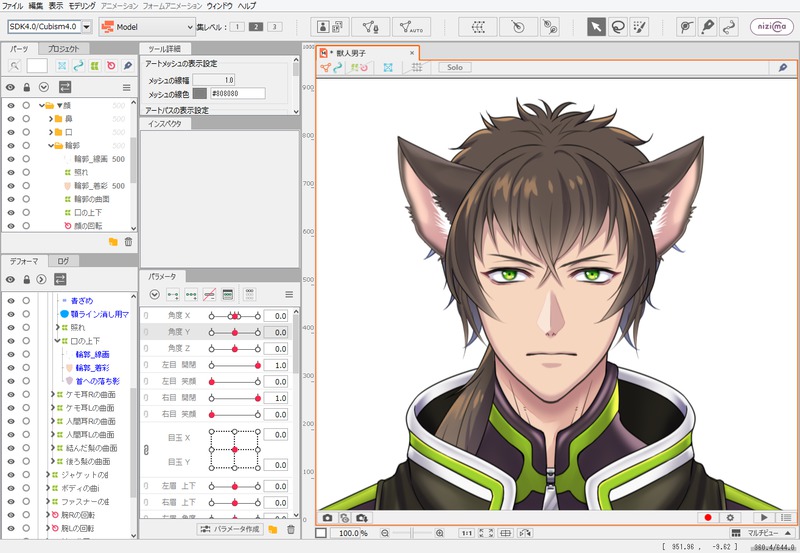
Task: Open the gear settings below canvas
Action: pos(730,517)
